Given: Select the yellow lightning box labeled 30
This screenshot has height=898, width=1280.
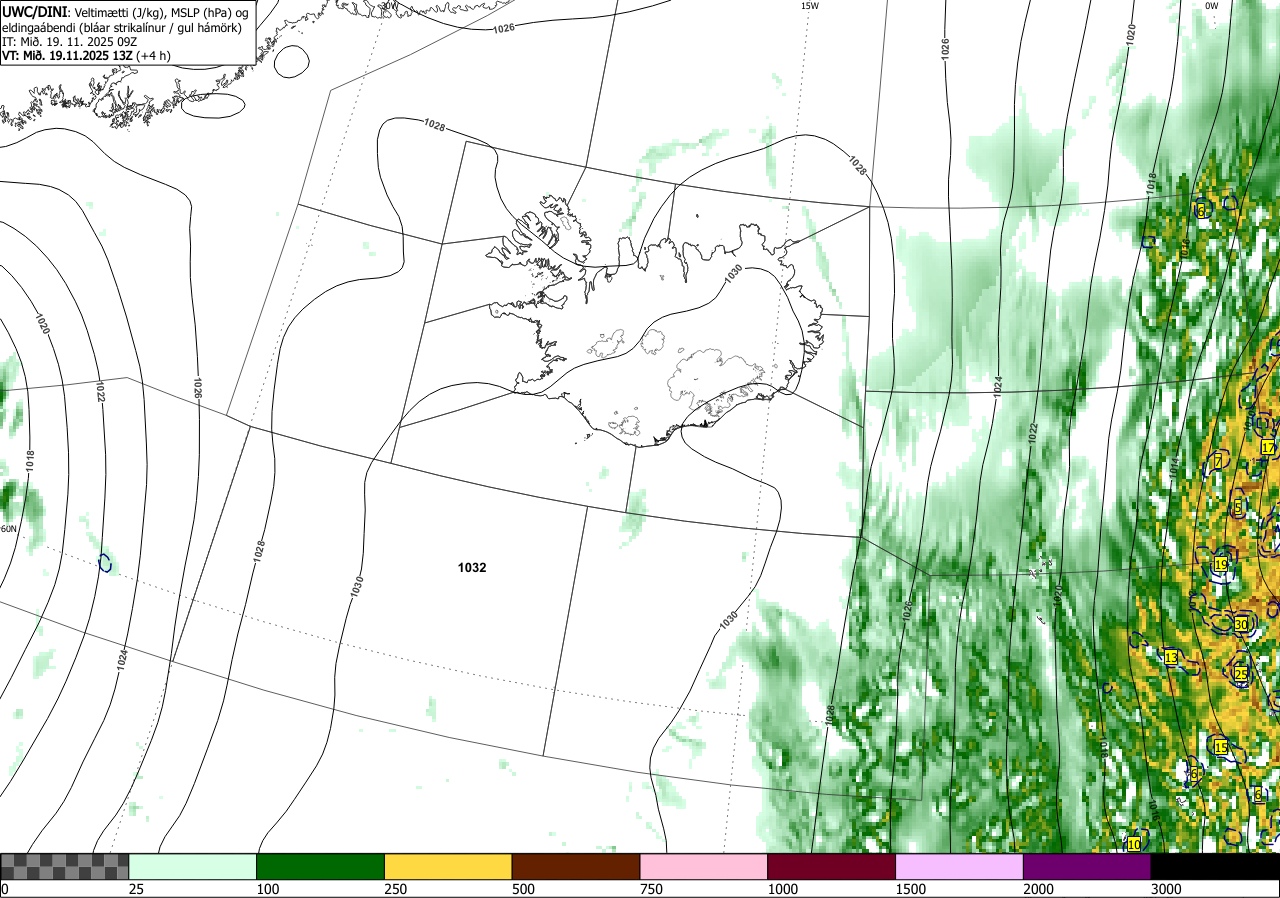Looking at the screenshot, I should click(x=1241, y=624).
